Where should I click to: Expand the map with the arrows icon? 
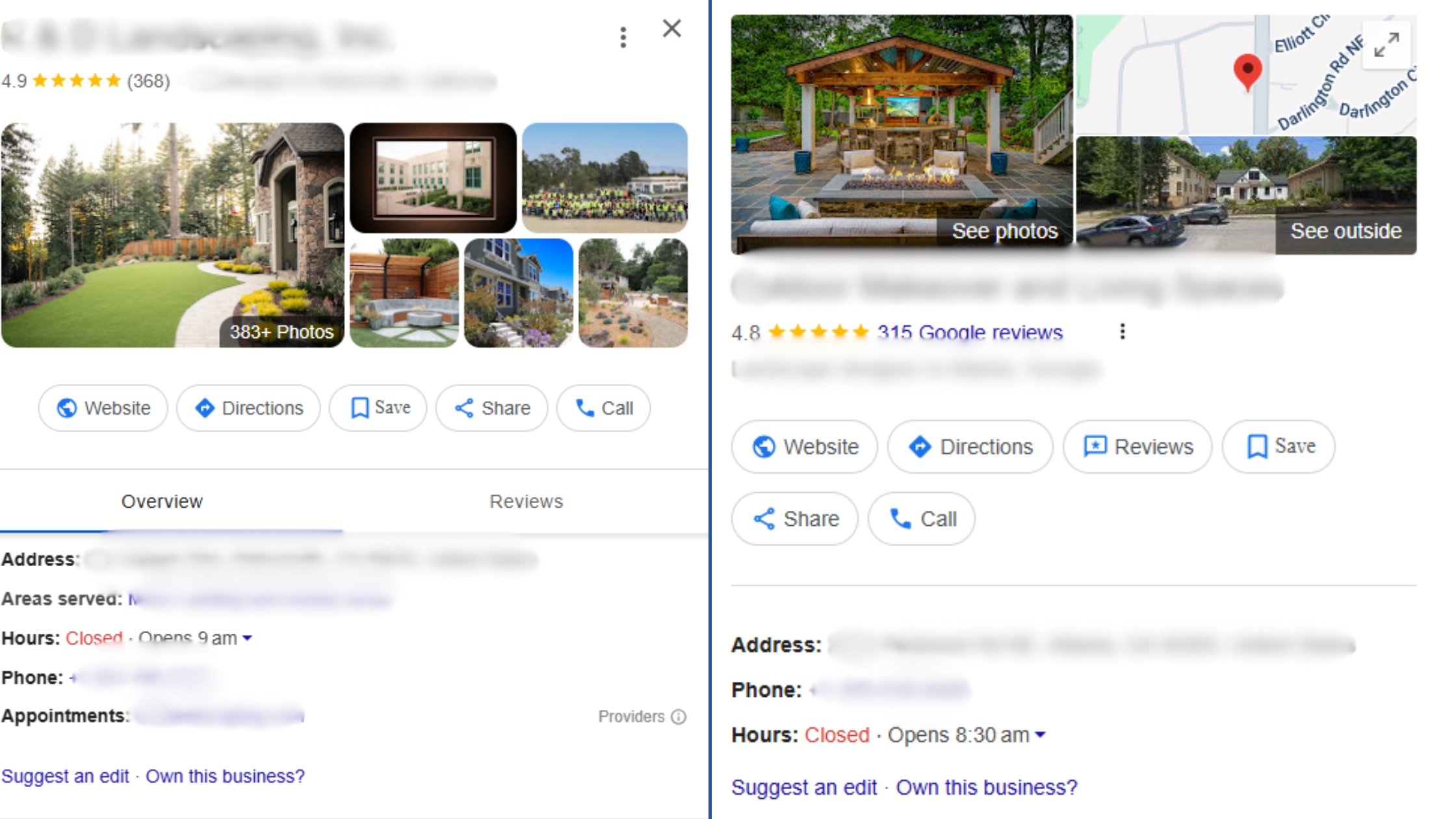[x=1386, y=45]
